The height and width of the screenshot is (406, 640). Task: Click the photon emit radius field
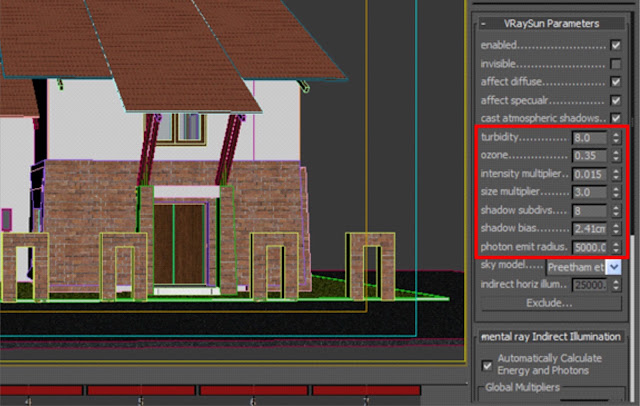589,247
